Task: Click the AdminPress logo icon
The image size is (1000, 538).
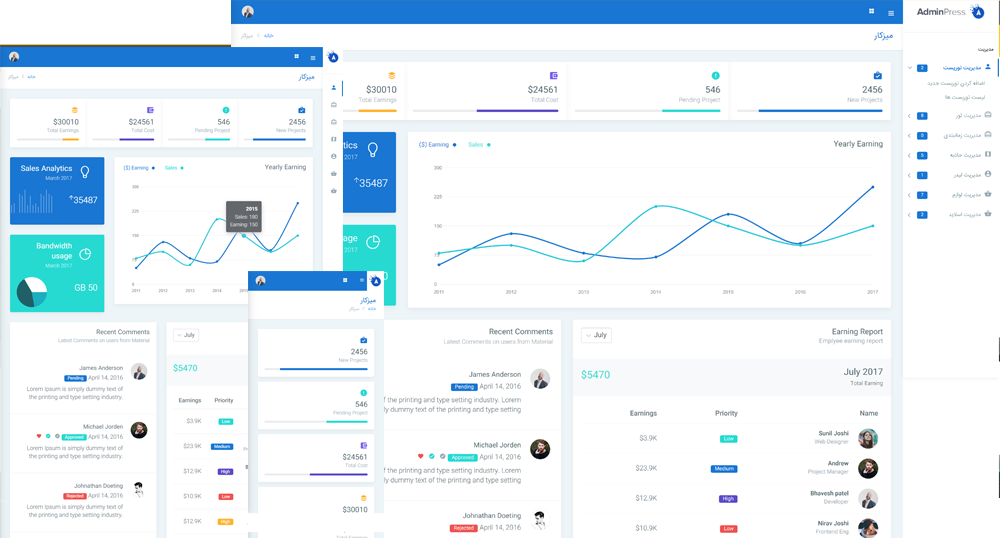Action: point(977,12)
